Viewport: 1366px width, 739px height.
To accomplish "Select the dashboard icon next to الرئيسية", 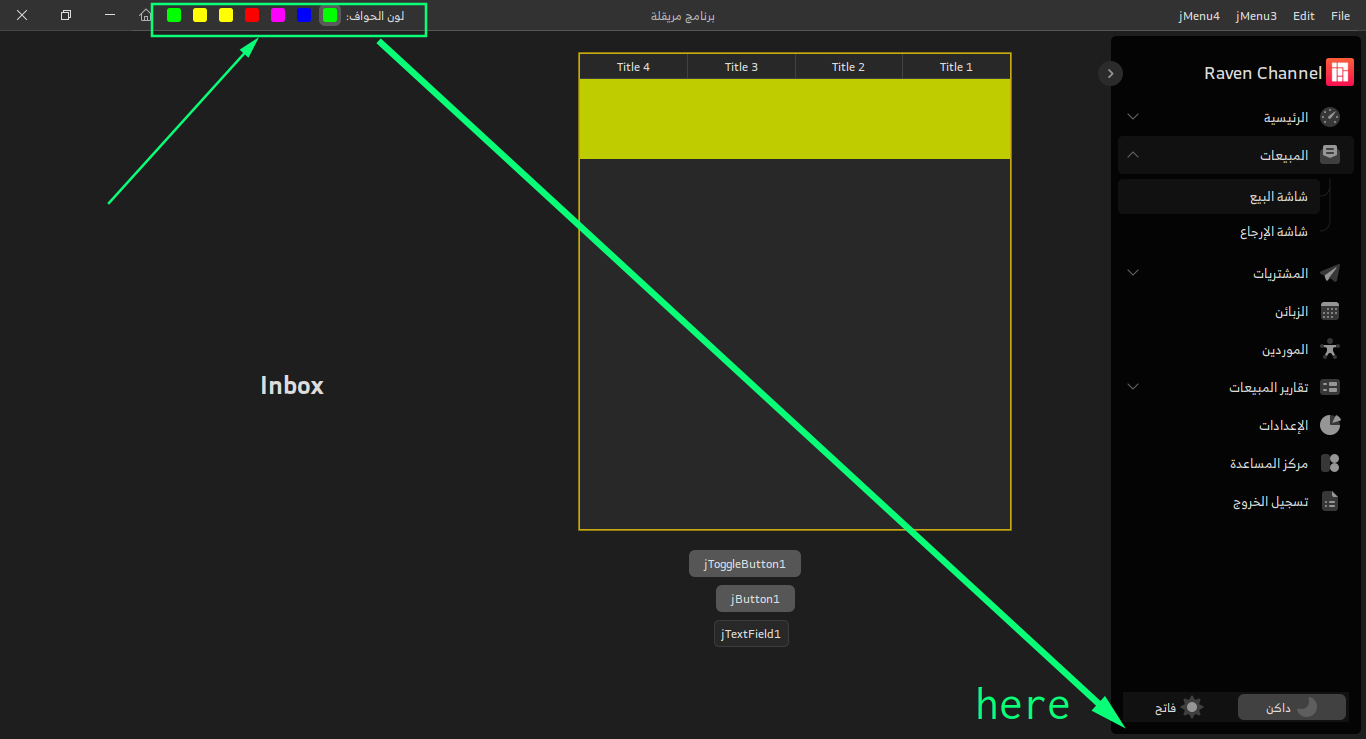I will (x=1330, y=116).
